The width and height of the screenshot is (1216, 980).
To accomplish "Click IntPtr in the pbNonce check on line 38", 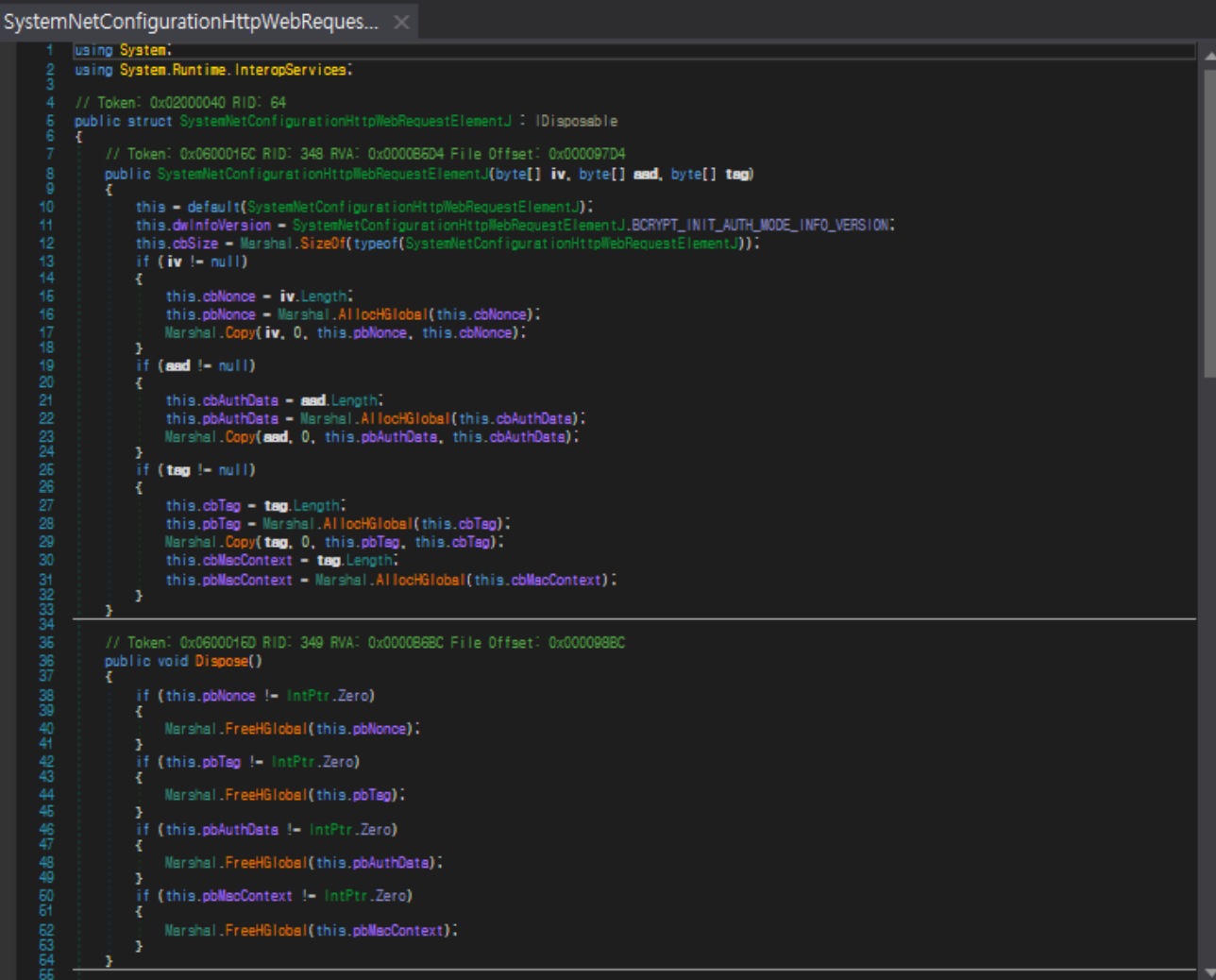I will pyautogui.click(x=308, y=696).
